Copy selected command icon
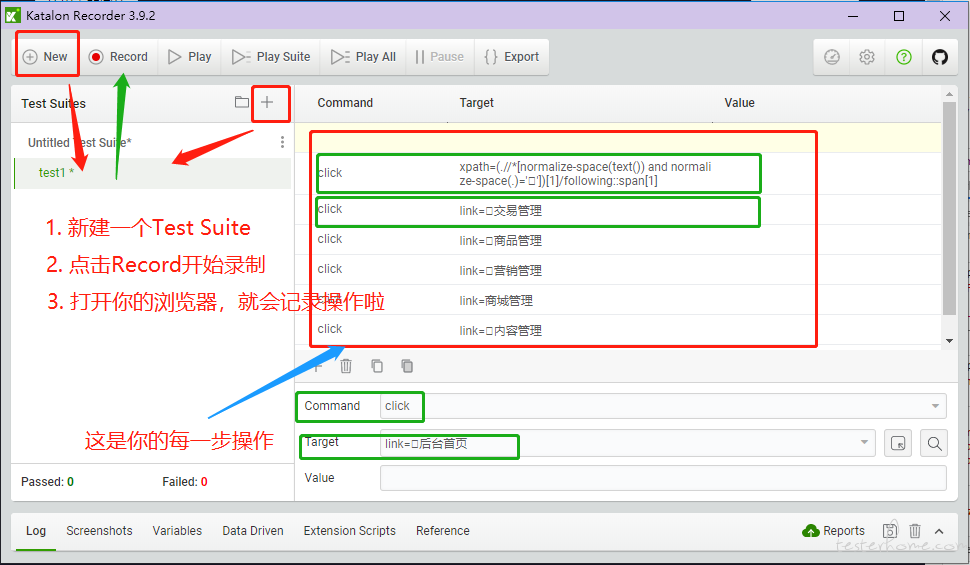This screenshot has height=565, width=970. click(x=377, y=366)
